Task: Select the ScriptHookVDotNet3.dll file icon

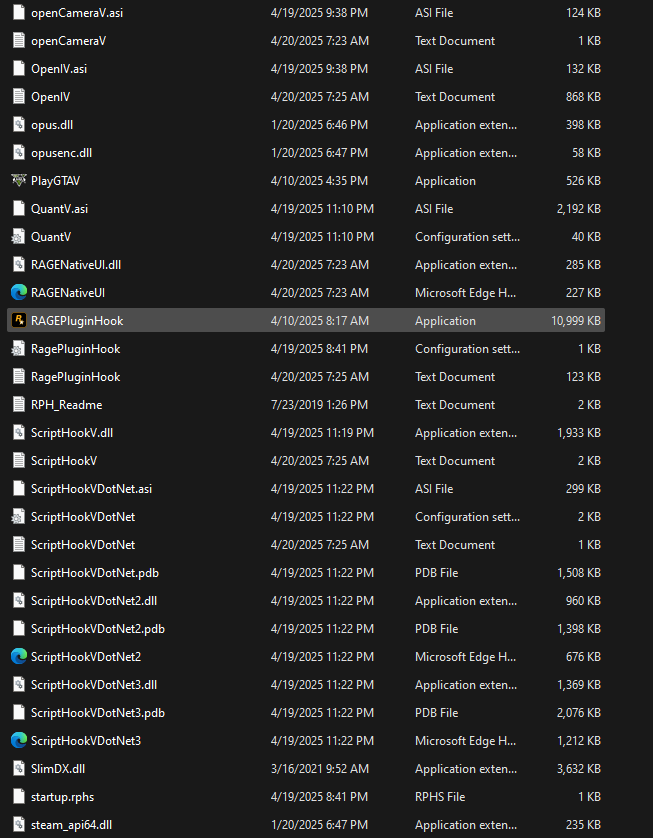Action: [x=19, y=685]
